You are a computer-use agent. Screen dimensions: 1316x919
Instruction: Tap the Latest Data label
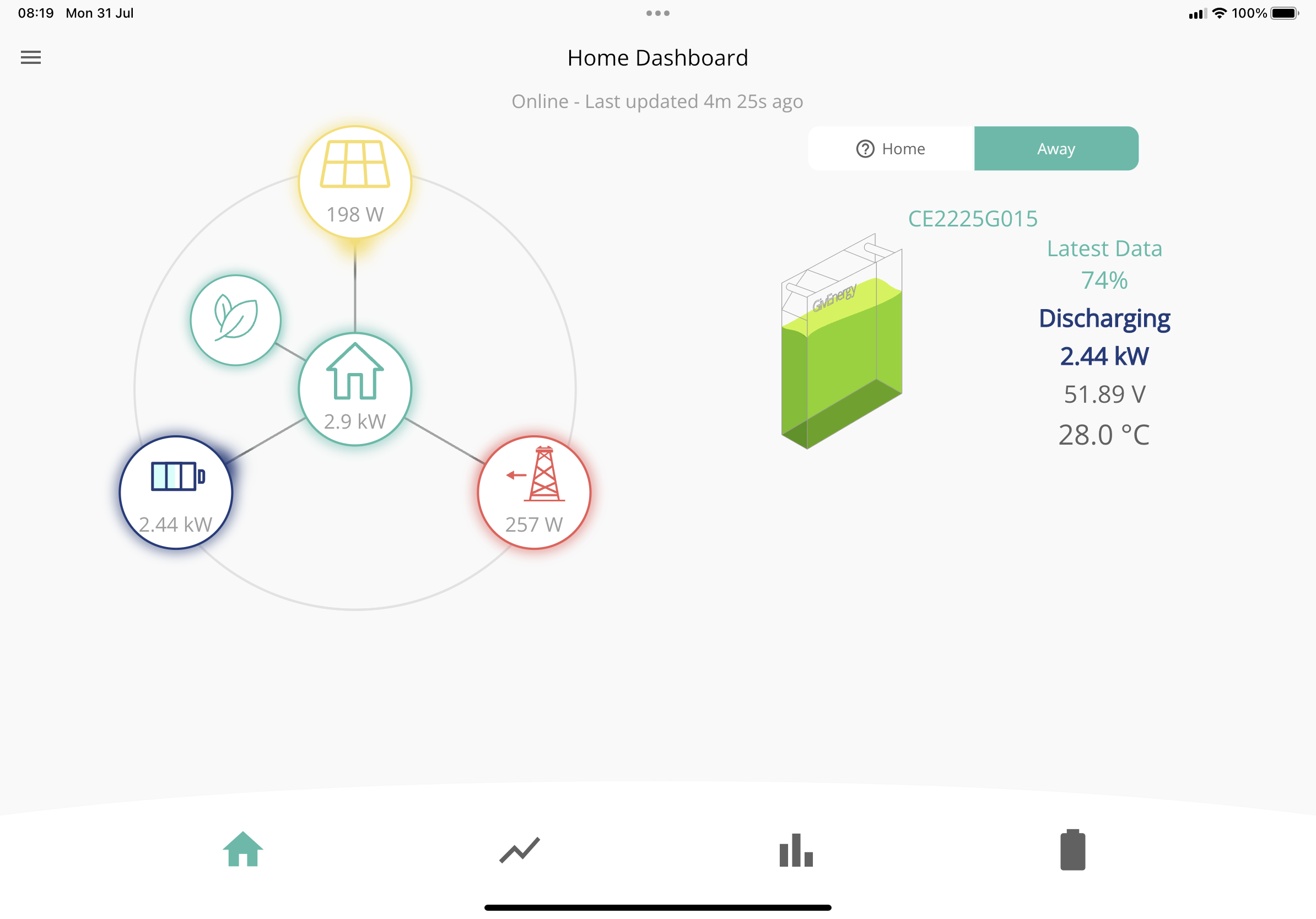click(x=1104, y=248)
